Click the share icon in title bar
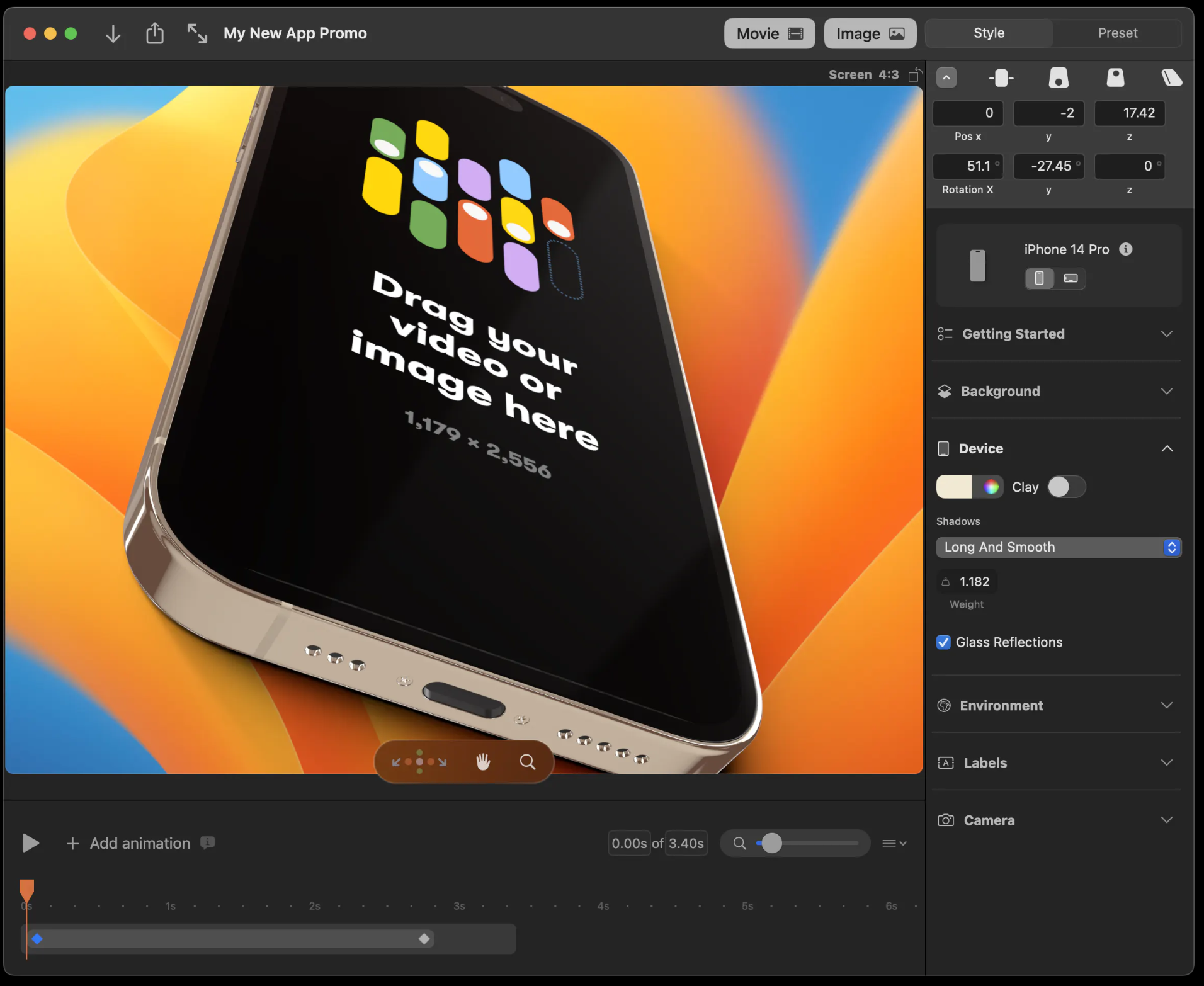The image size is (1204, 986). (x=155, y=33)
